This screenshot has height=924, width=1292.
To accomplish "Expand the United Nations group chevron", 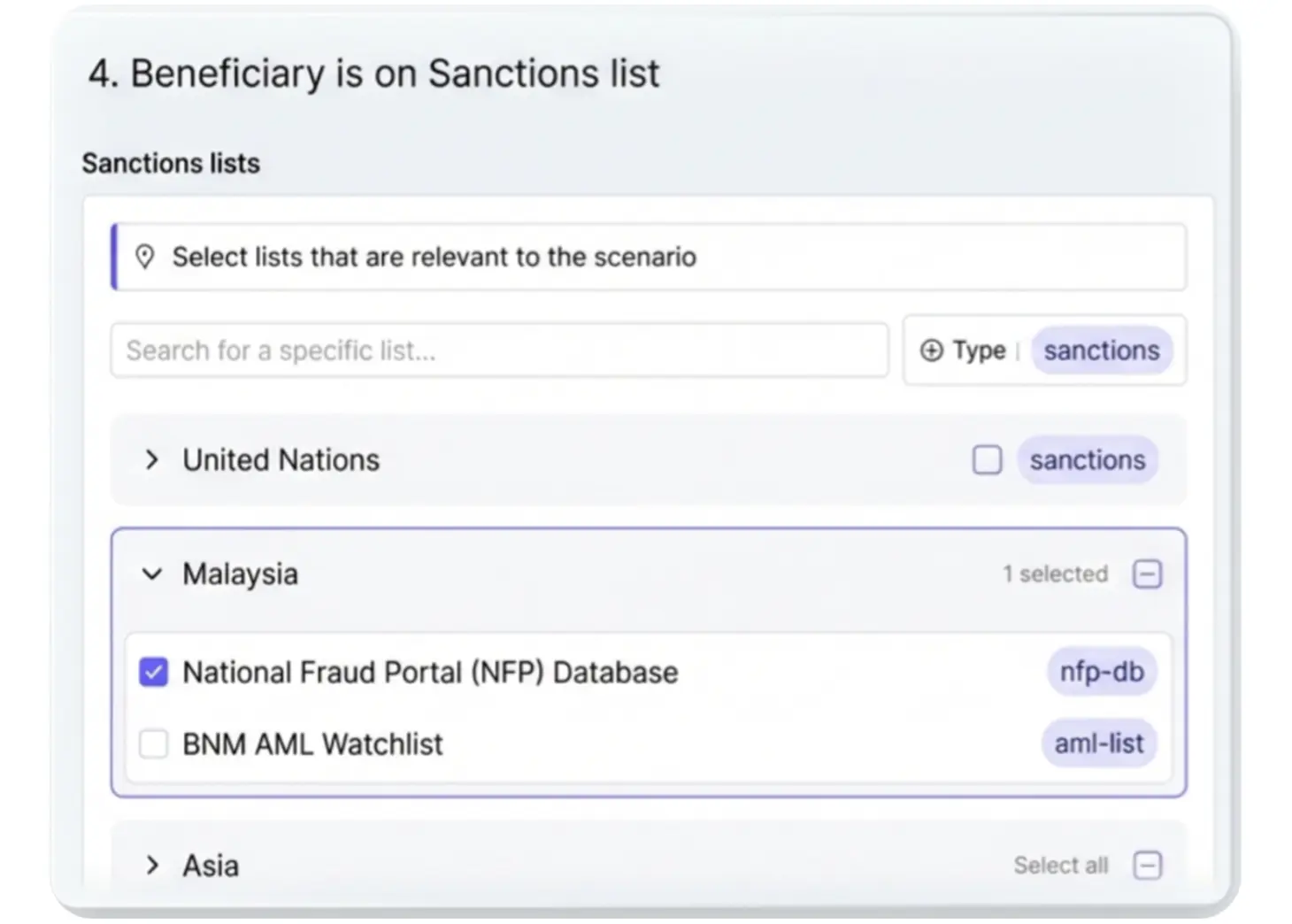I will tap(152, 460).
